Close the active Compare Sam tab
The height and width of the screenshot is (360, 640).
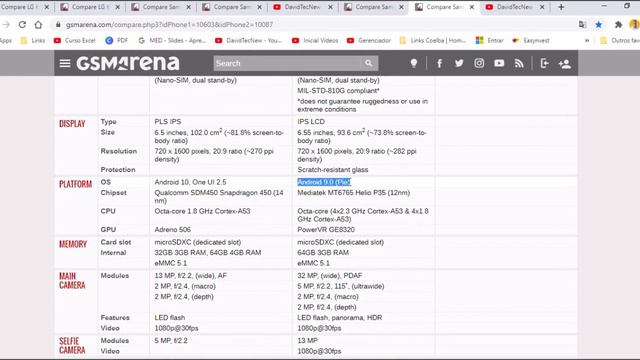[x=471, y=7]
